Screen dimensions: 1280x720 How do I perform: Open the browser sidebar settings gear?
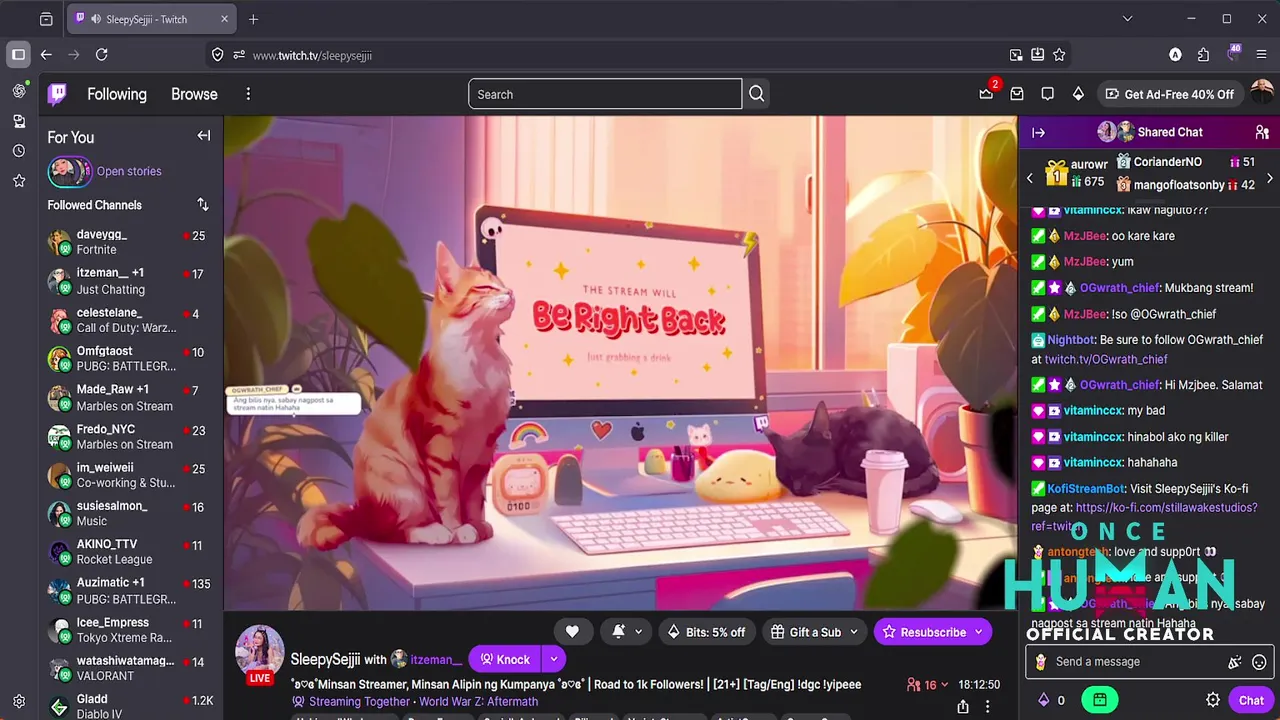(19, 701)
